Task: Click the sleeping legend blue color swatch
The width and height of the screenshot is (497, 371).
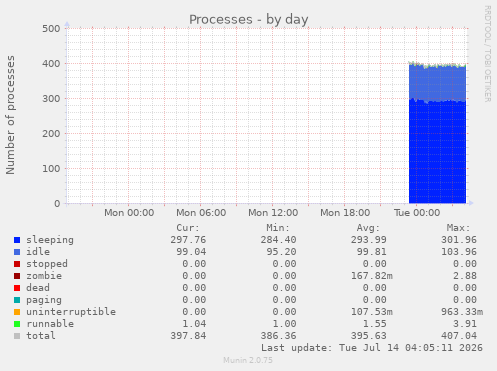Action: pyautogui.click(x=17, y=240)
